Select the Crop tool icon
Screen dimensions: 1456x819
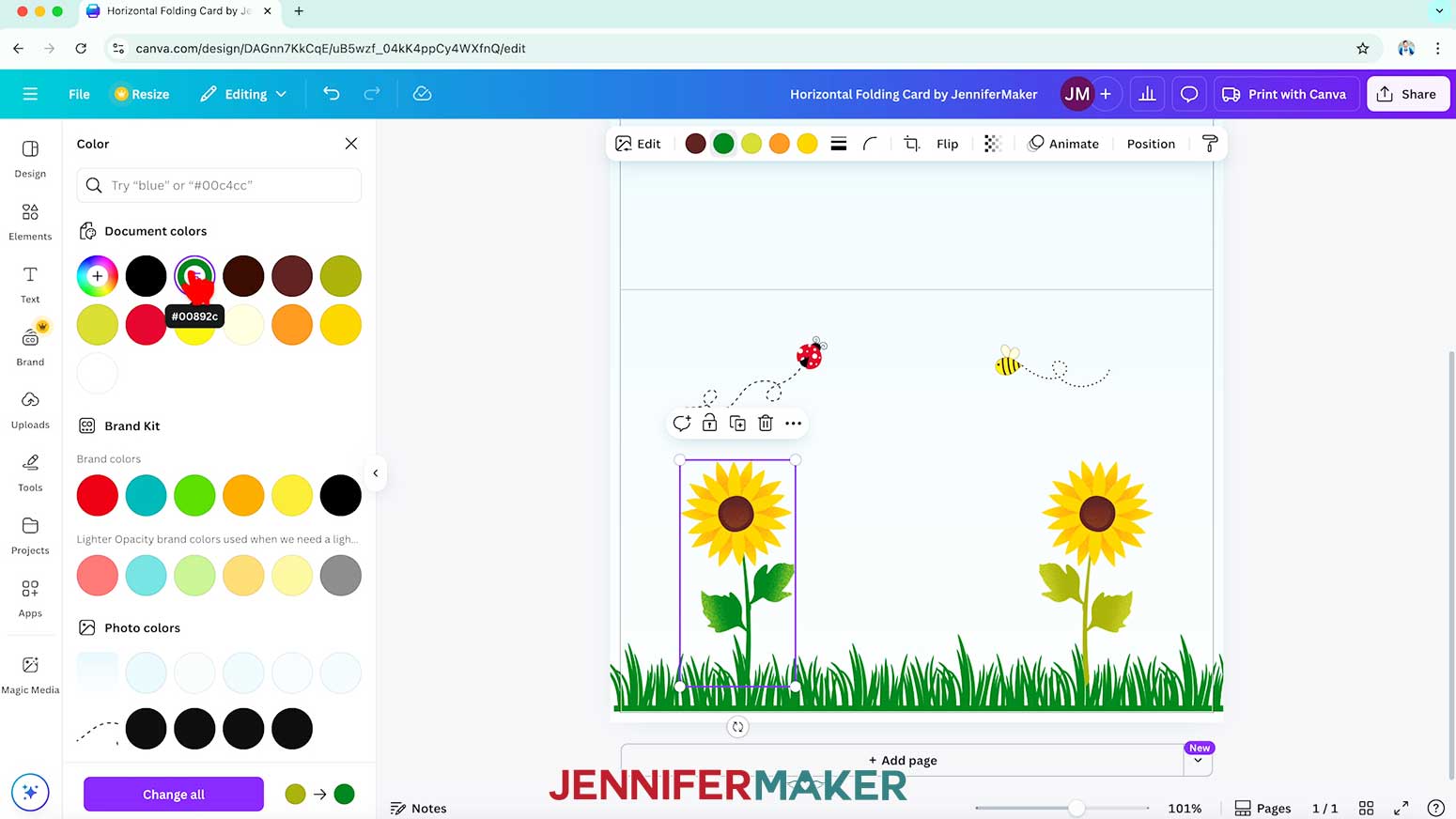click(911, 144)
